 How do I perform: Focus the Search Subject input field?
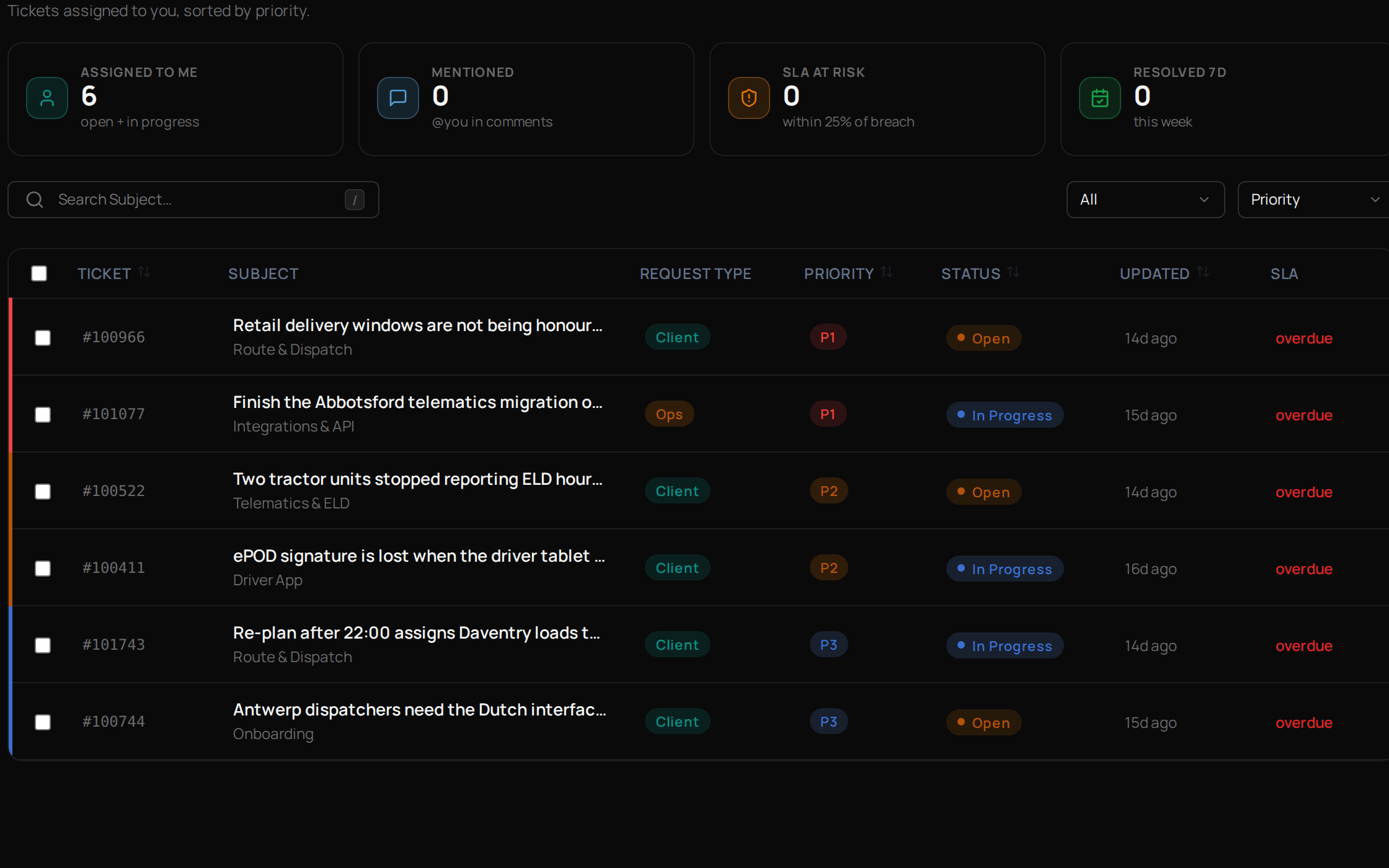pyautogui.click(x=193, y=200)
